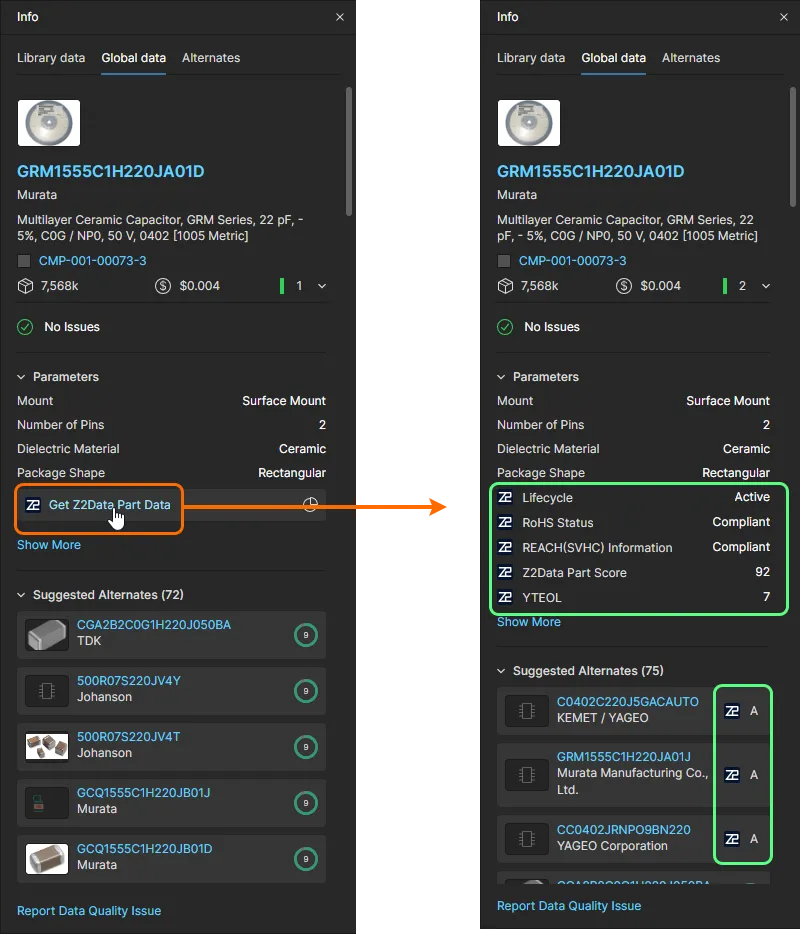The width and height of the screenshot is (800, 934).
Task: Open Library data tab in left panel
Action: (51, 58)
